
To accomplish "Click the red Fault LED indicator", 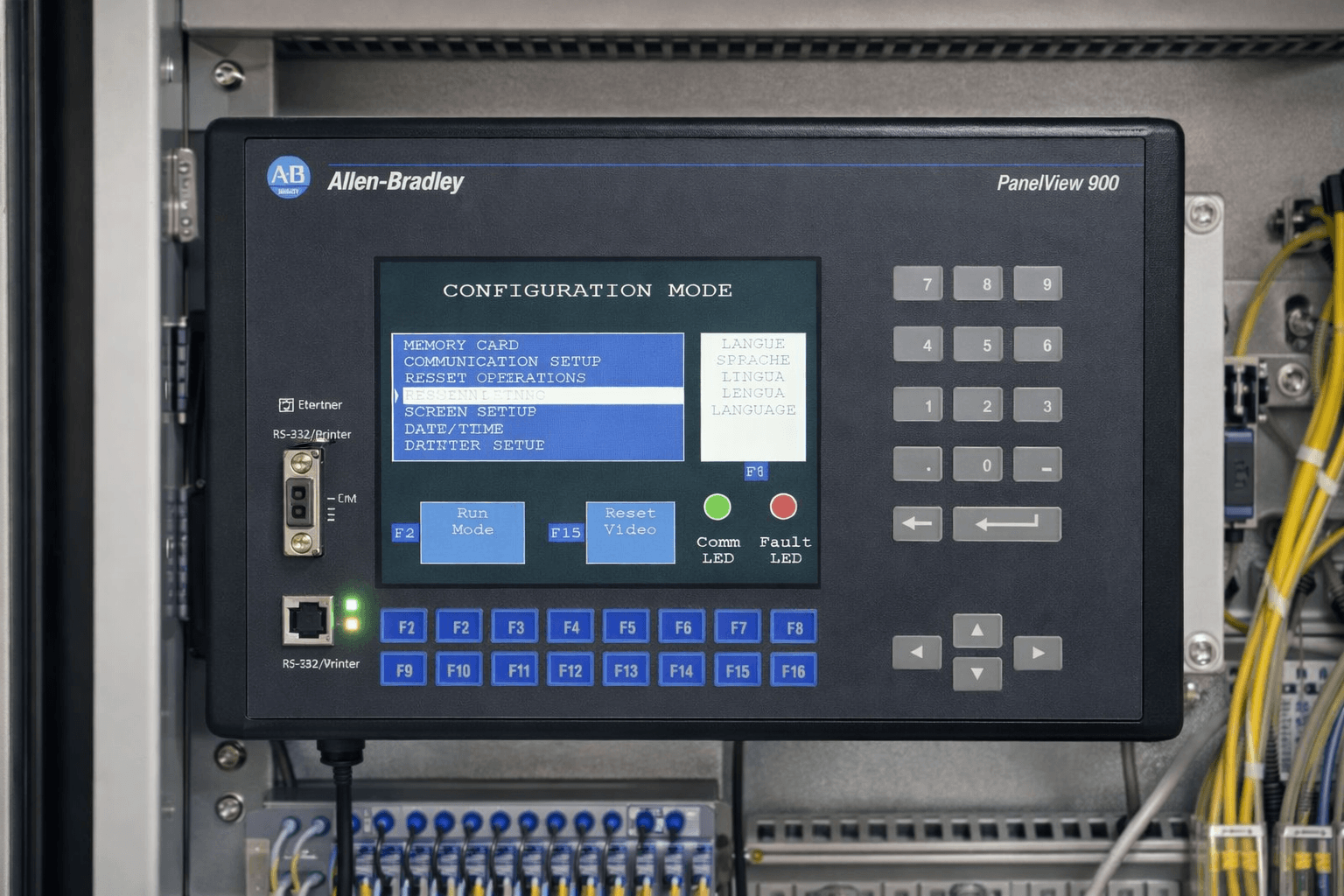I will [783, 507].
